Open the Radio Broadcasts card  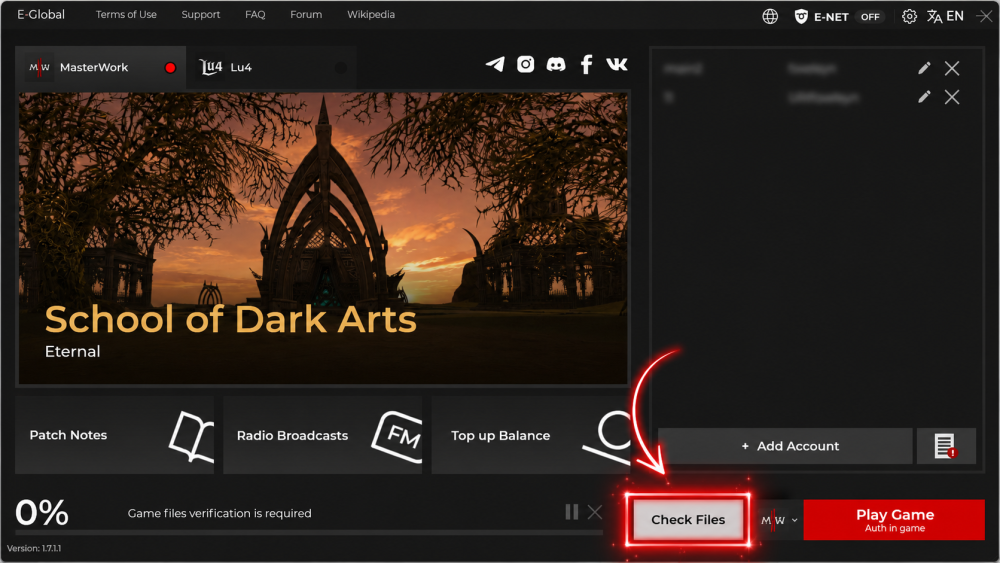click(323, 435)
